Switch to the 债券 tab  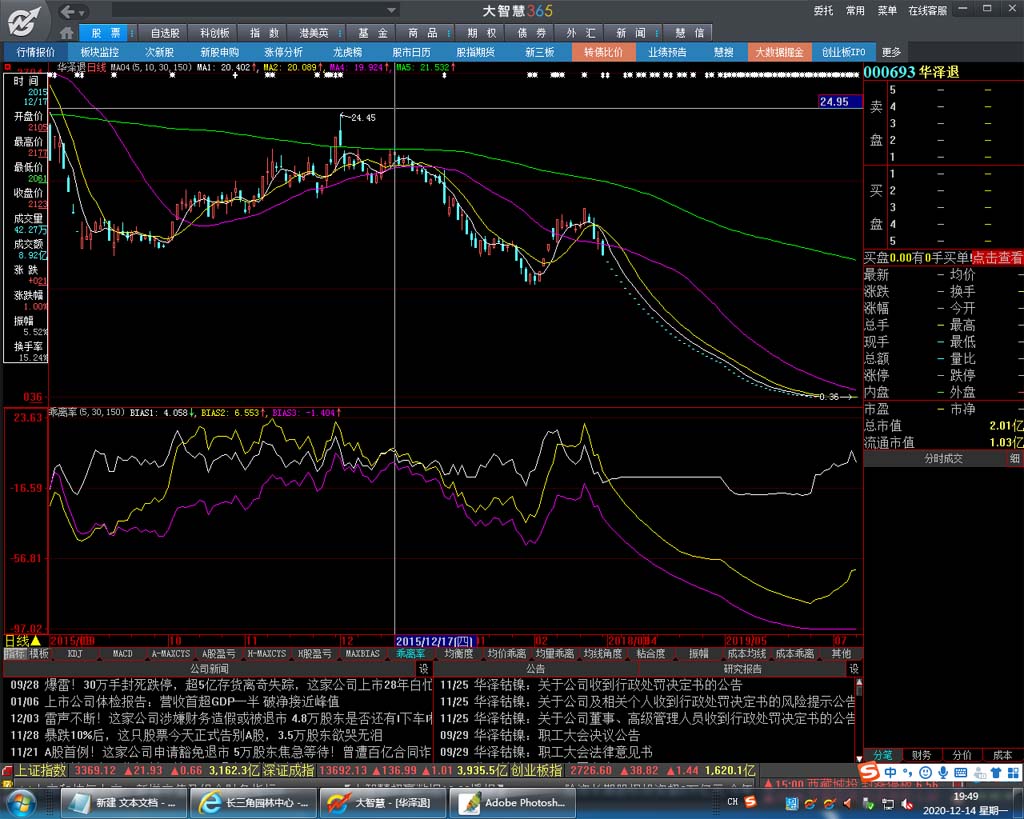(531, 33)
